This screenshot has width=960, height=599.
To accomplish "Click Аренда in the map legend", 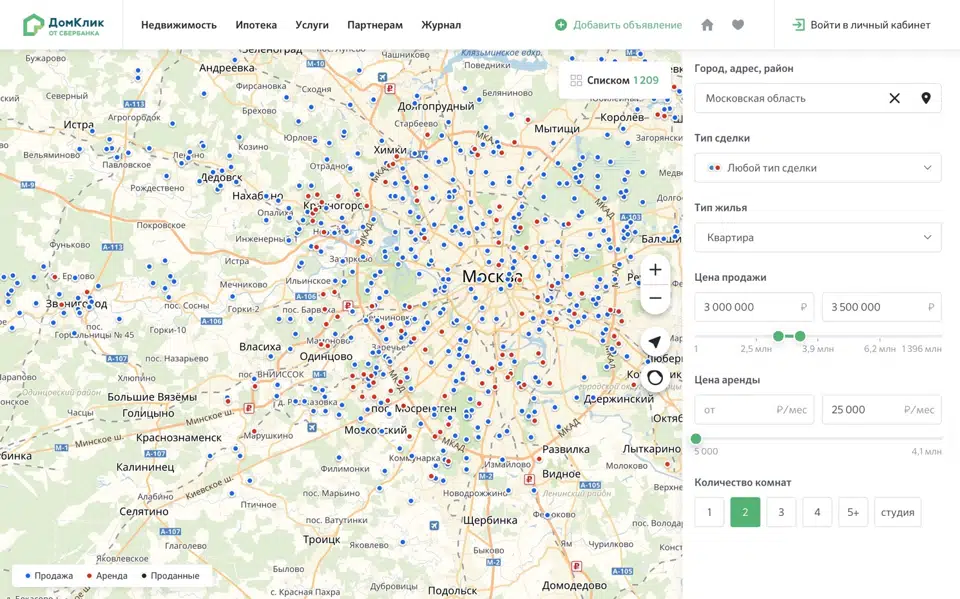I will click(107, 576).
